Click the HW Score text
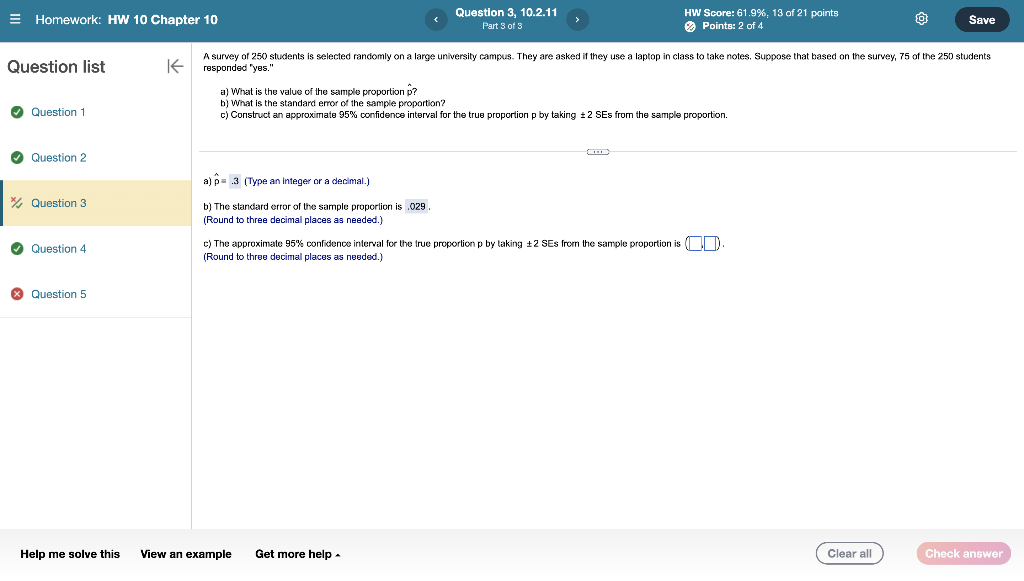 click(761, 12)
